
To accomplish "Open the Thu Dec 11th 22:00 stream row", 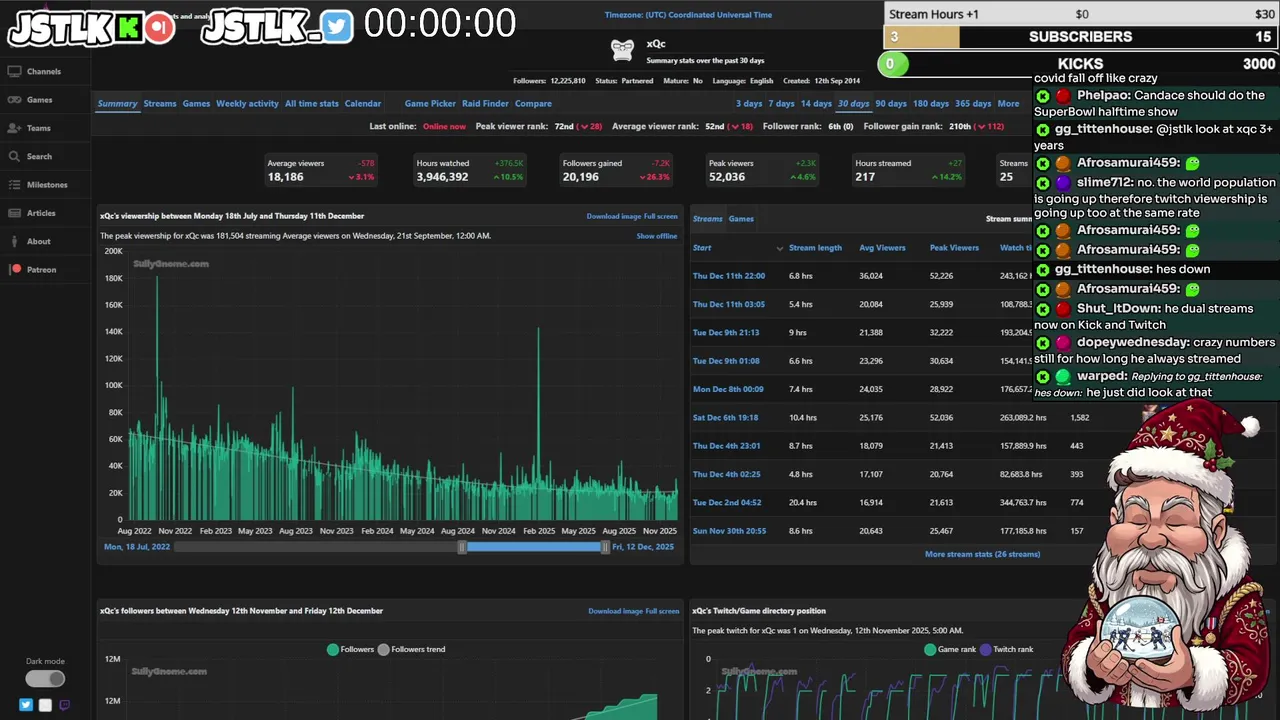I will pyautogui.click(x=729, y=276).
